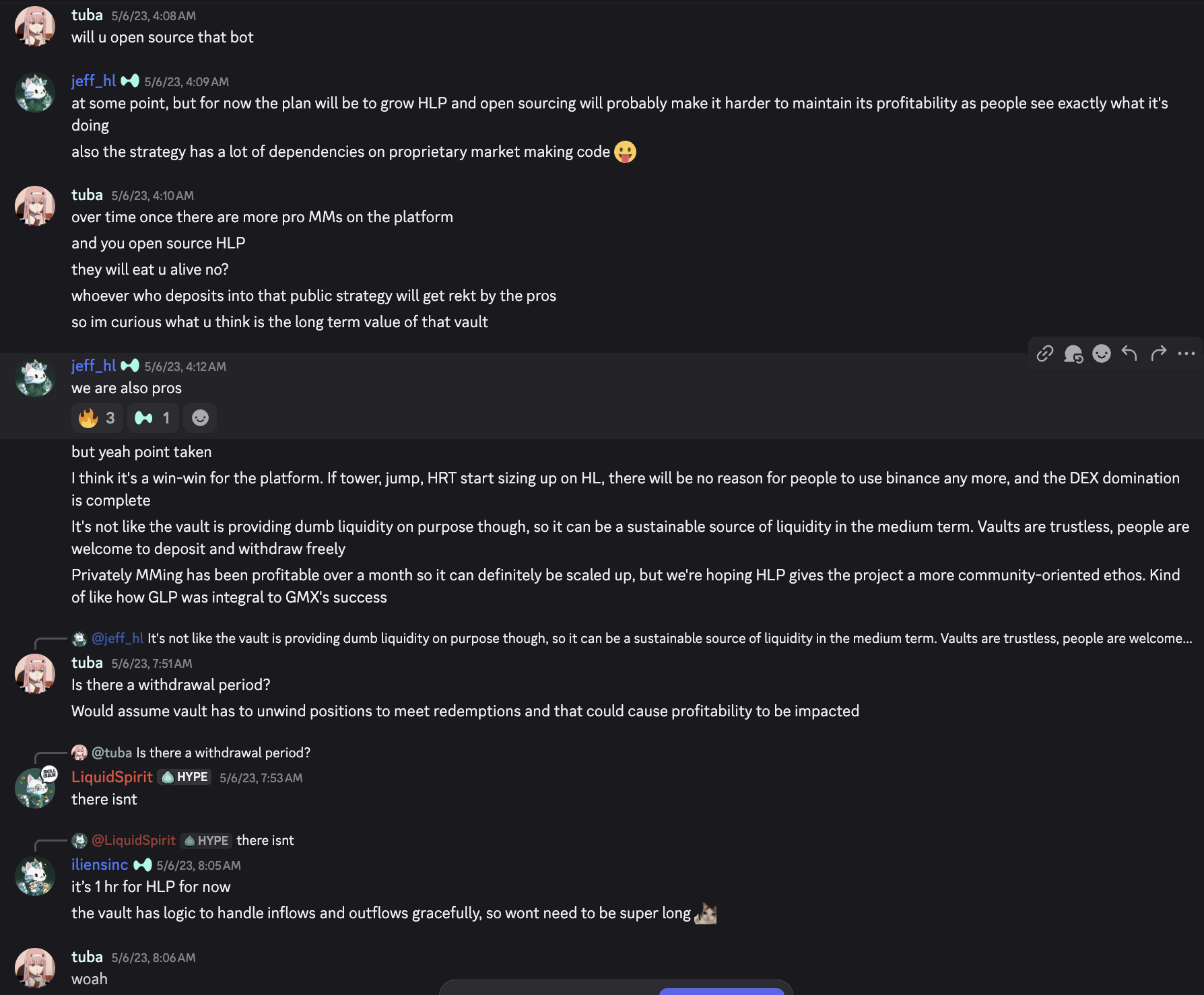Click the HYPE tag beside LiquidSpirit's name
This screenshot has width=1204, height=995.
click(x=185, y=777)
